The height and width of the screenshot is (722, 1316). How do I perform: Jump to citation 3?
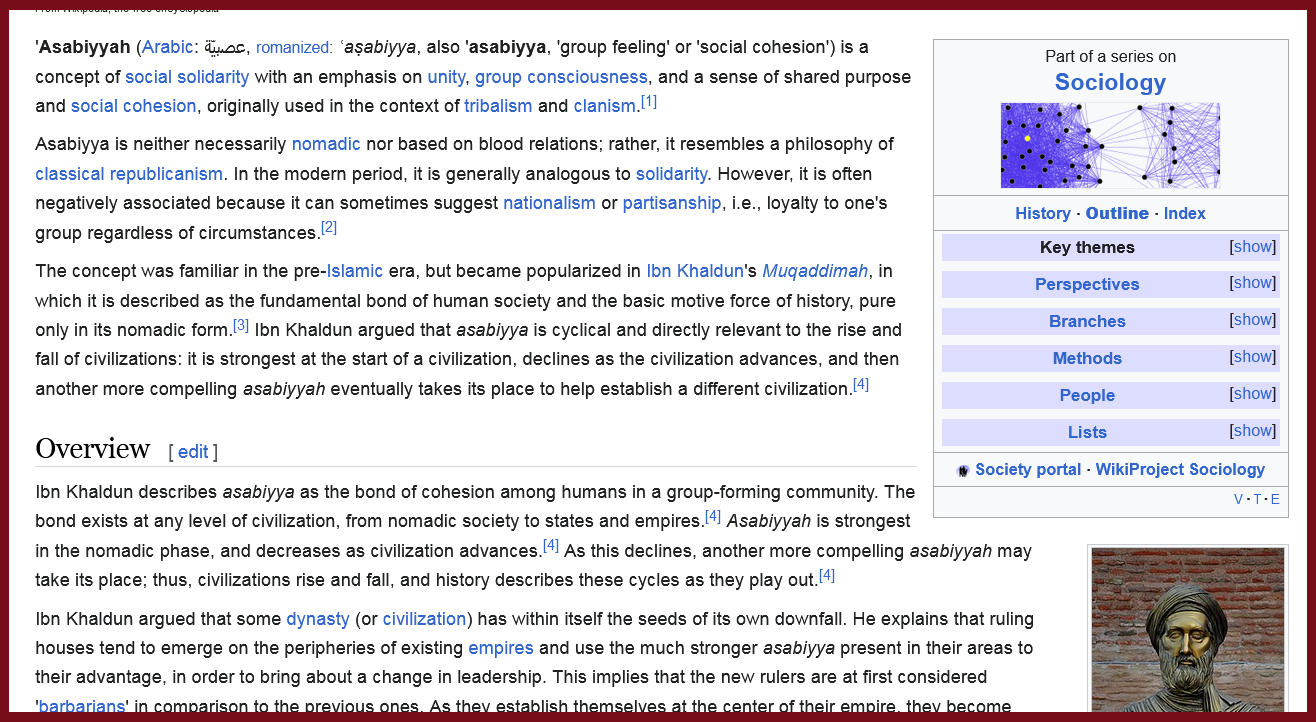click(241, 325)
